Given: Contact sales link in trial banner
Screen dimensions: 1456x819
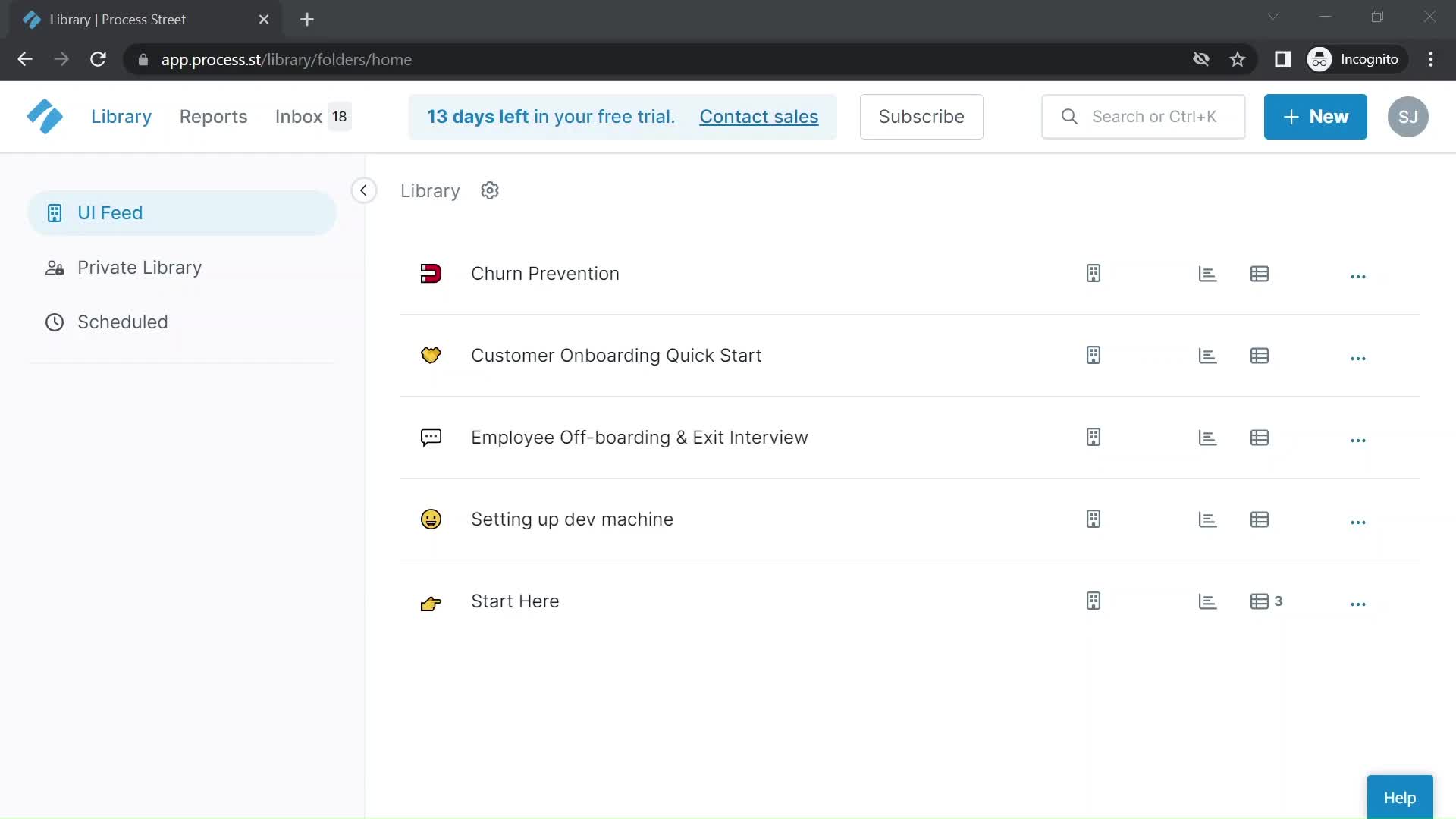Looking at the screenshot, I should coord(760,116).
